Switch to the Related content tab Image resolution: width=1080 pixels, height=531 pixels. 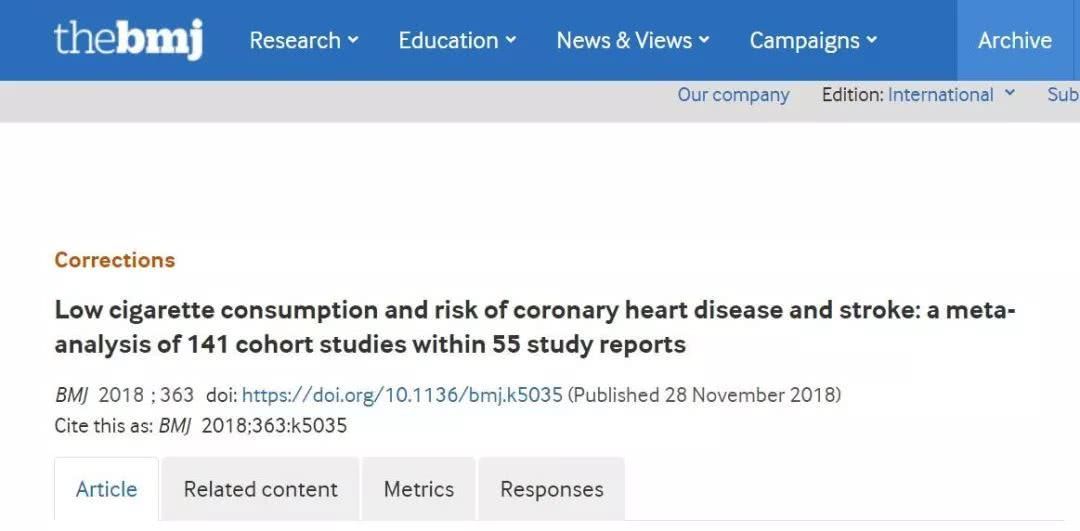(260, 489)
